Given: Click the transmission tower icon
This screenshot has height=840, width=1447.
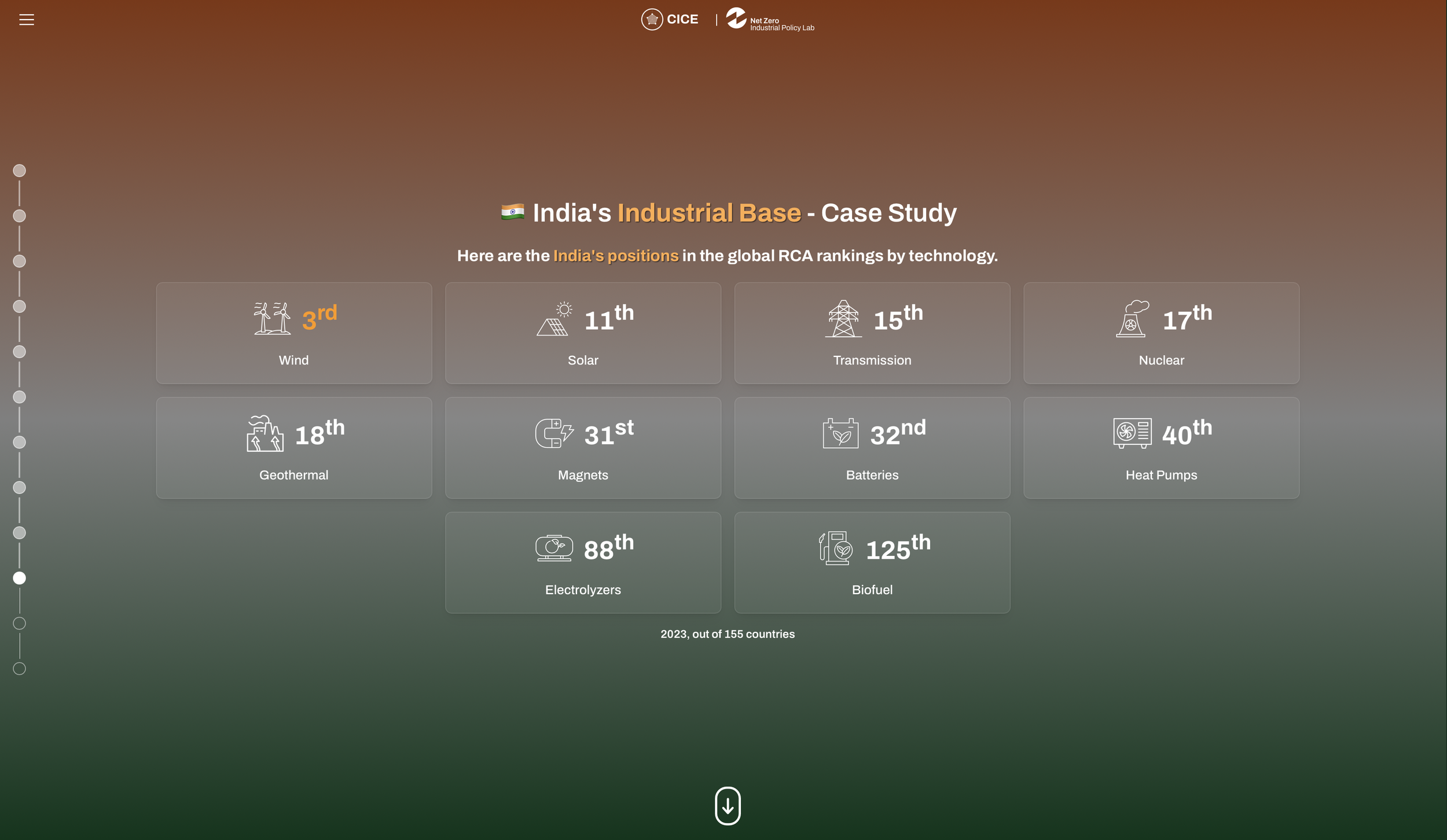Looking at the screenshot, I should (x=843, y=318).
